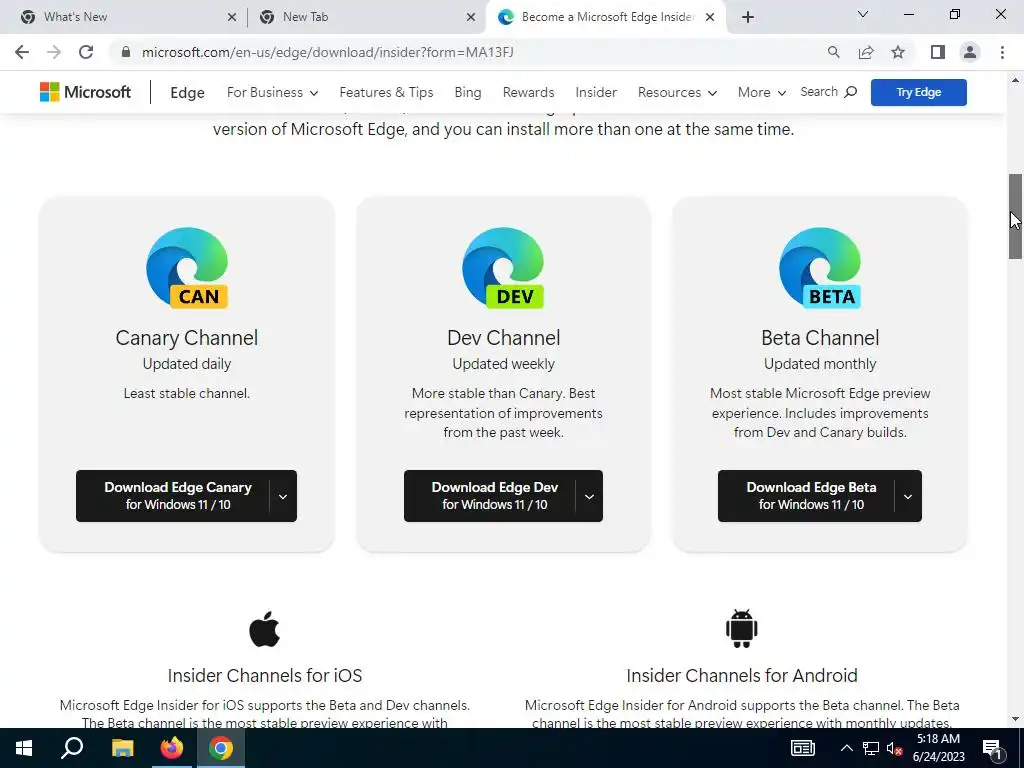Open a new tab with the plus button
The image size is (1024, 768).
[748, 17]
